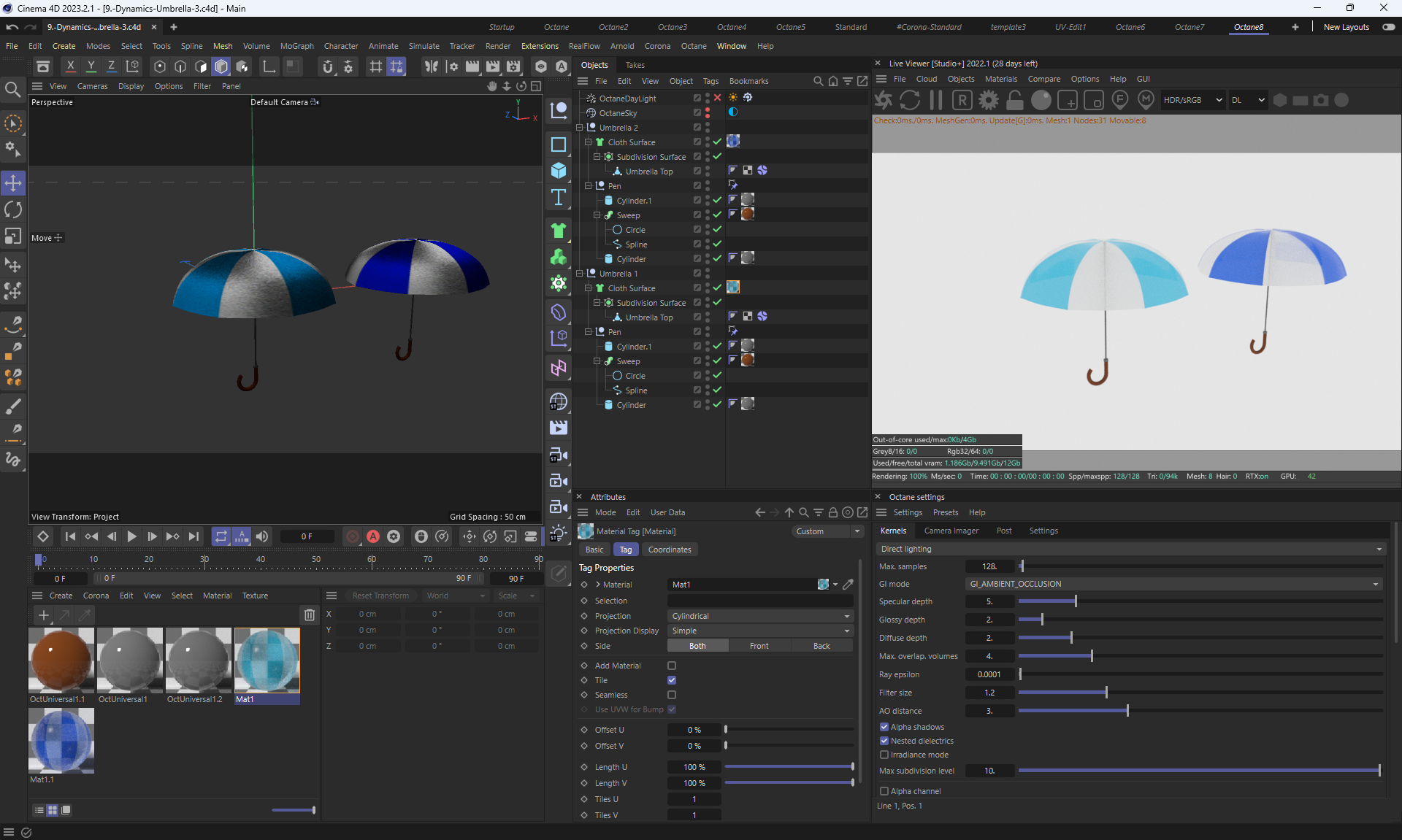Viewport: 1402px width, 840px height.
Task: Click the Autokeying red A button
Action: [x=373, y=536]
